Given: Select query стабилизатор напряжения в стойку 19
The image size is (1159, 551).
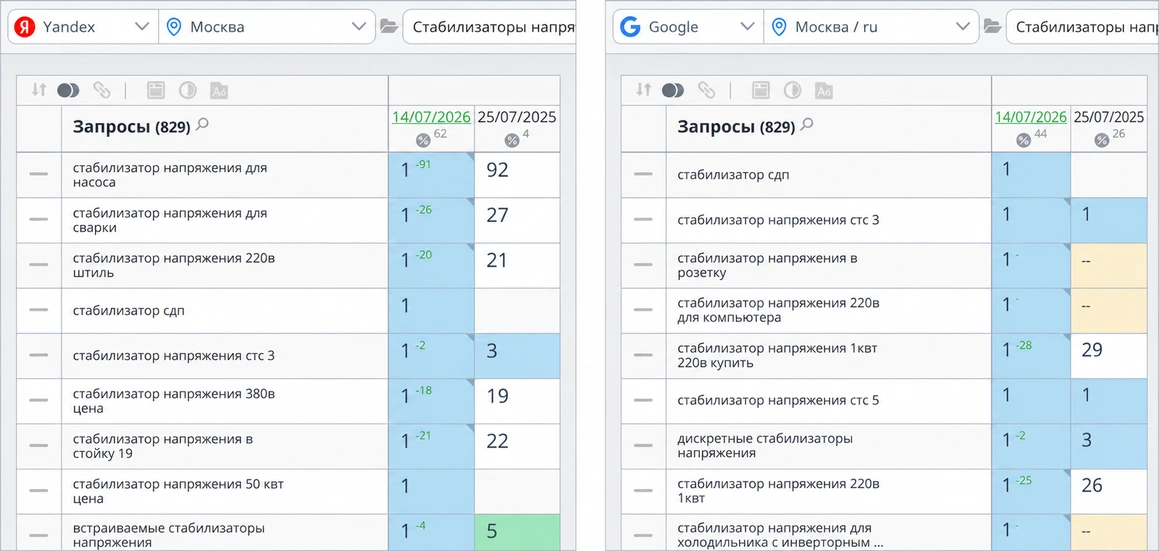Looking at the screenshot, I should (163, 446).
